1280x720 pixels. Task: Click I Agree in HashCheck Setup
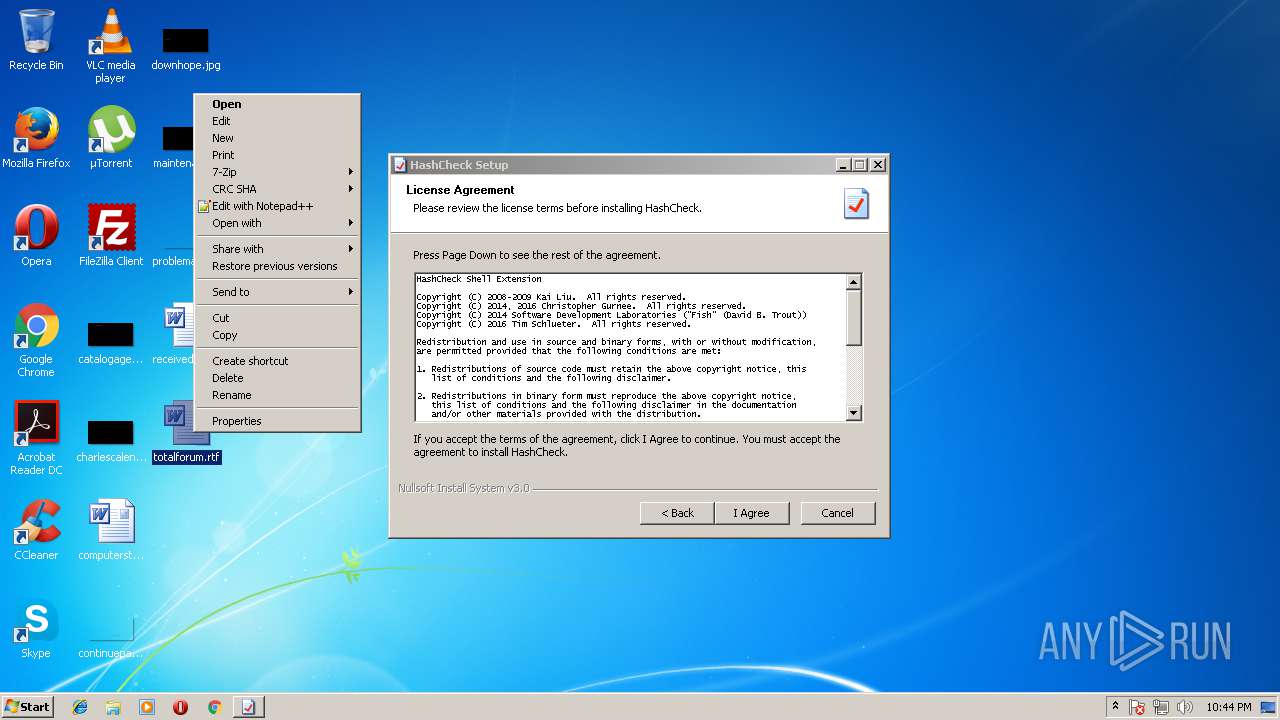pyautogui.click(x=752, y=513)
